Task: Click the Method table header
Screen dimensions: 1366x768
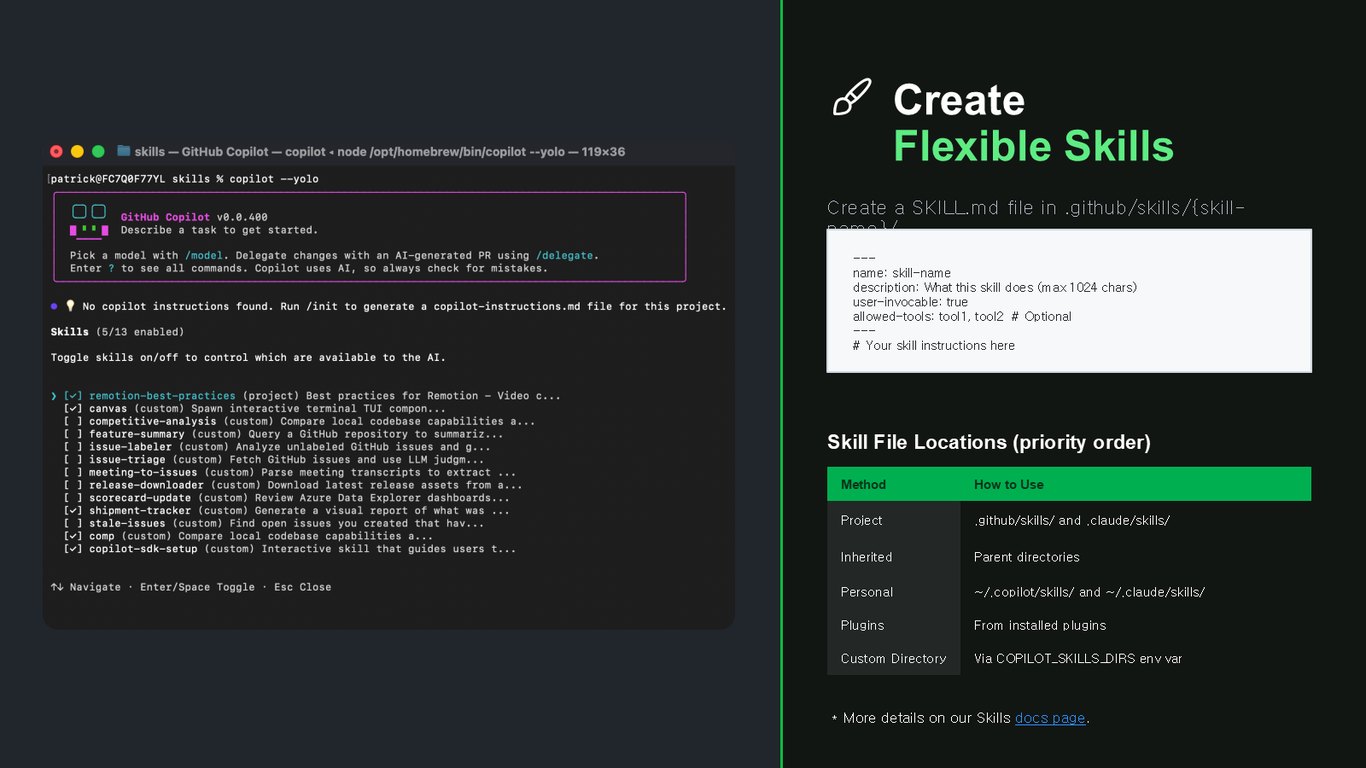Action: [863, 484]
